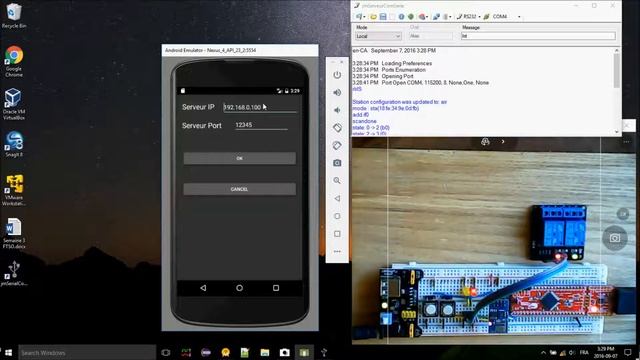The height and width of the screenshot is (360, 640).
Task: Expand the Mode combo box showing Local
Action: [378, 36]
